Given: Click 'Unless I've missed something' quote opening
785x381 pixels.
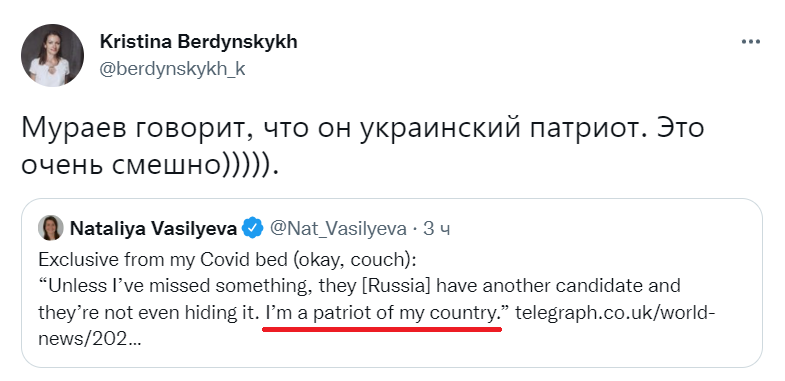Looking at the screenshot, I should click(173, 287).
